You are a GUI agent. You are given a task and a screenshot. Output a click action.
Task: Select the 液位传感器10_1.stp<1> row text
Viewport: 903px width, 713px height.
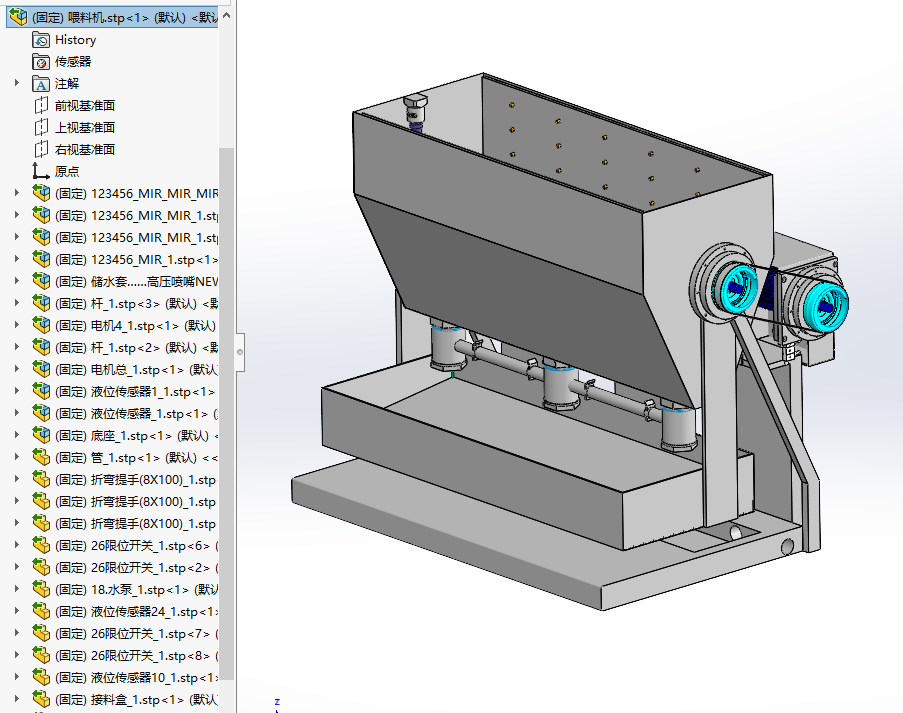coord(136,677)
